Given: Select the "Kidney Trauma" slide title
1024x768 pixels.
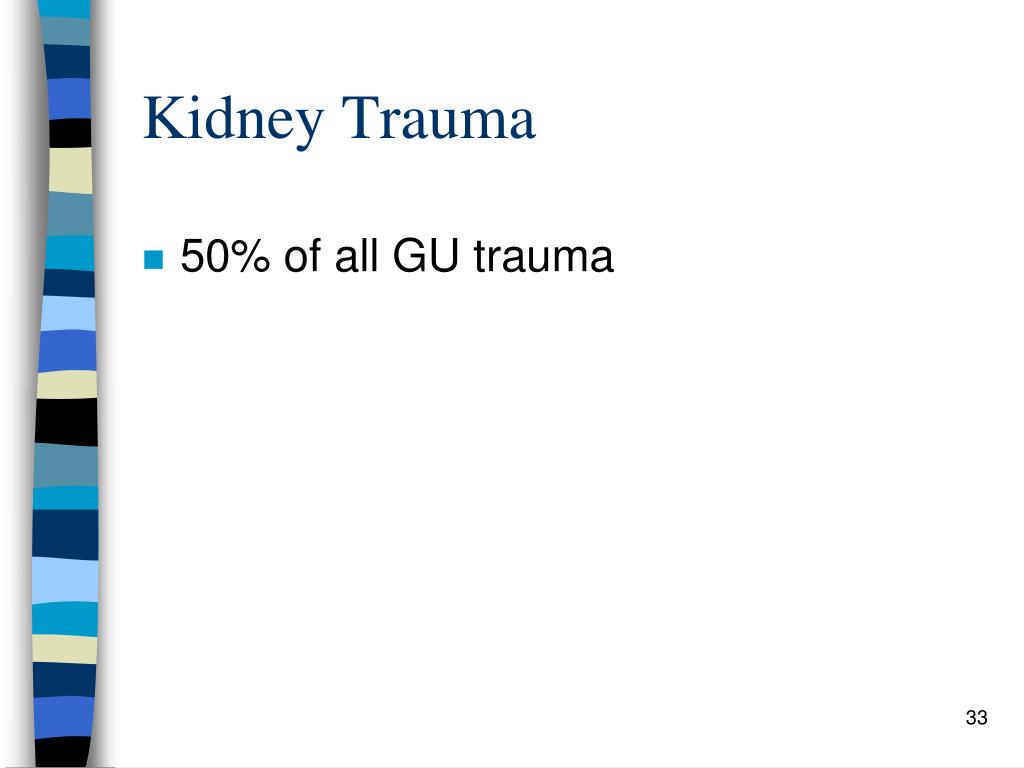Looking at the screenshot, I should point(340,120).
